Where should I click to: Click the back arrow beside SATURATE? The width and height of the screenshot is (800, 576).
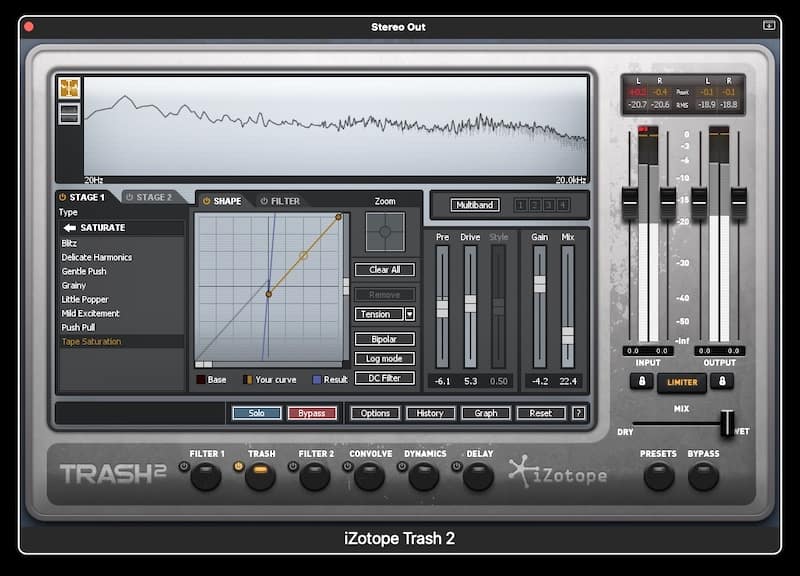coord(69,228)
